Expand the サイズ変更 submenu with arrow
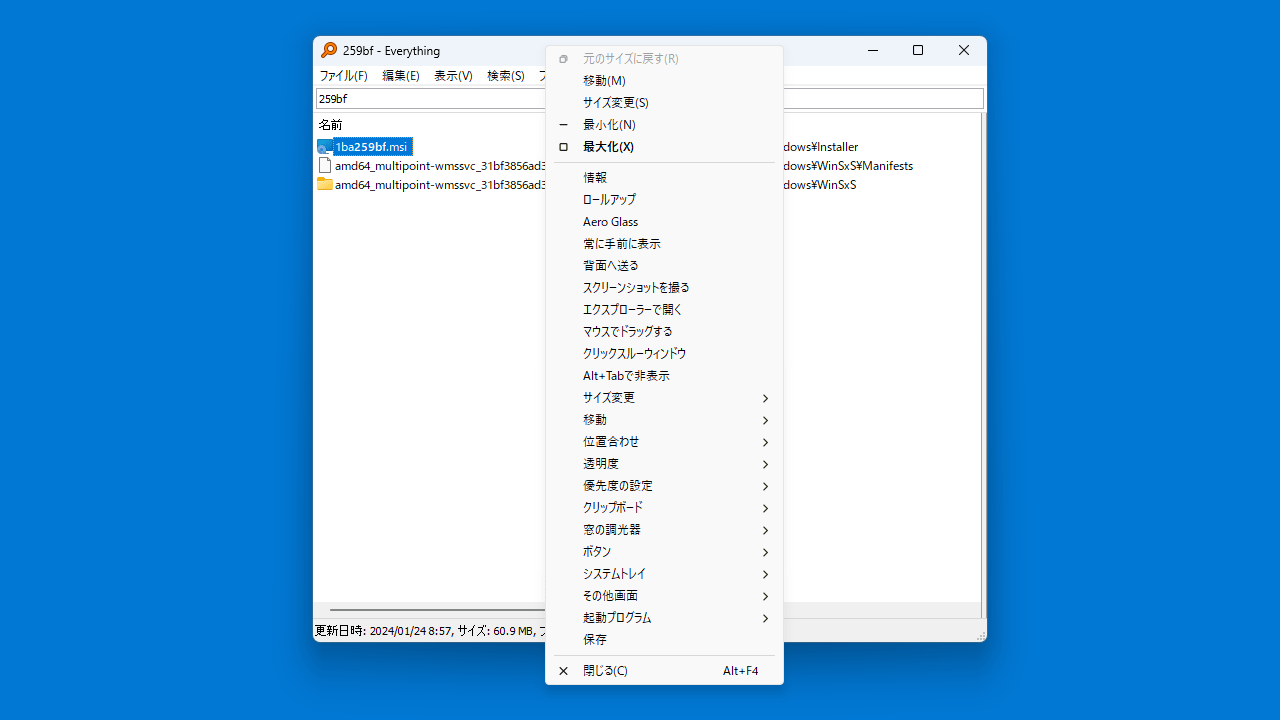 click(664, 398)
